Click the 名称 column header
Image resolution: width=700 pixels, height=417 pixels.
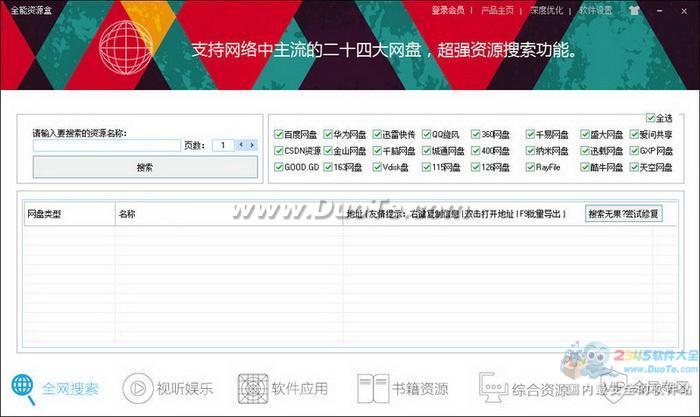(229, 214)
